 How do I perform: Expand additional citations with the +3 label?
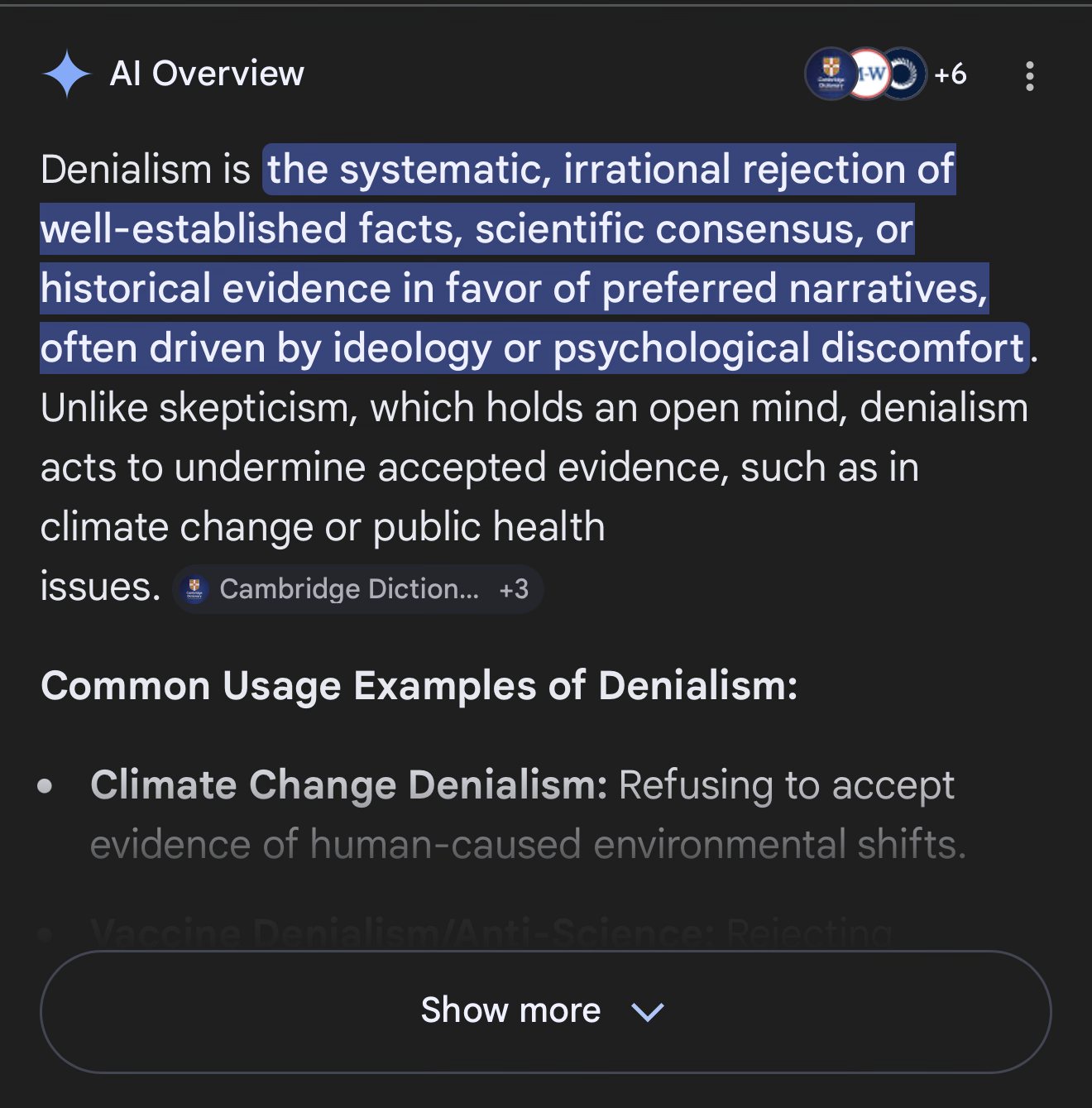pyautogui.click(x=514, y=589)
